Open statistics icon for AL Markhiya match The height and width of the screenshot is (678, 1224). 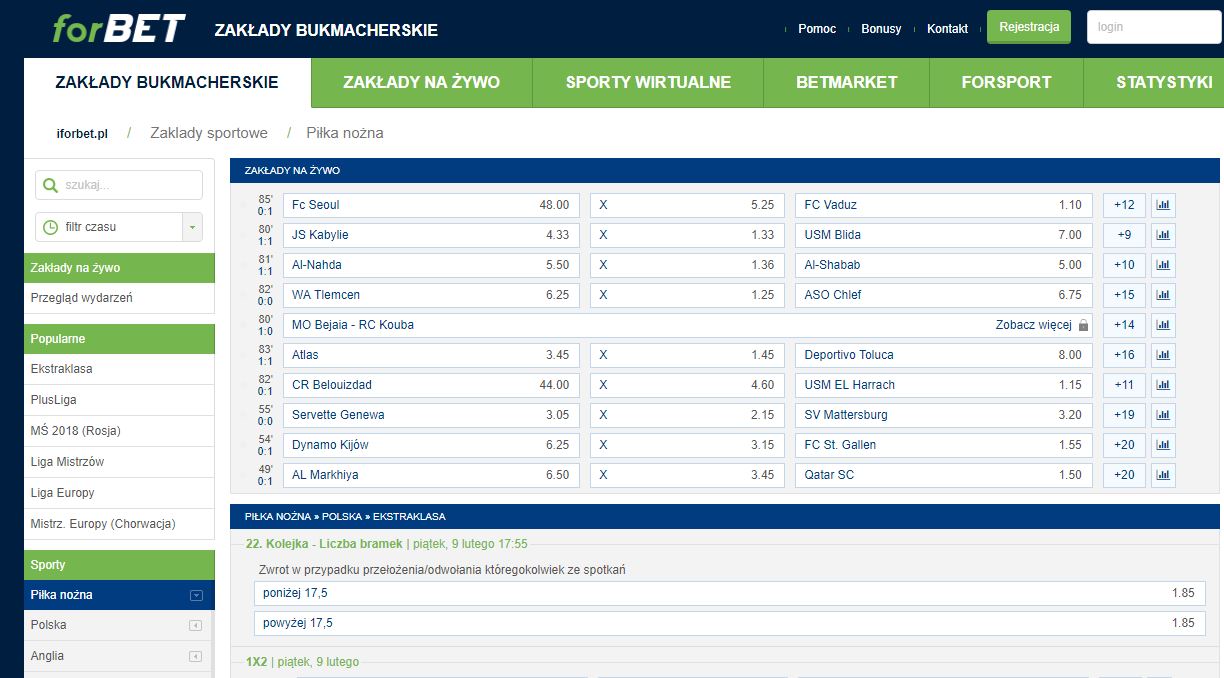click(1163, 475)
